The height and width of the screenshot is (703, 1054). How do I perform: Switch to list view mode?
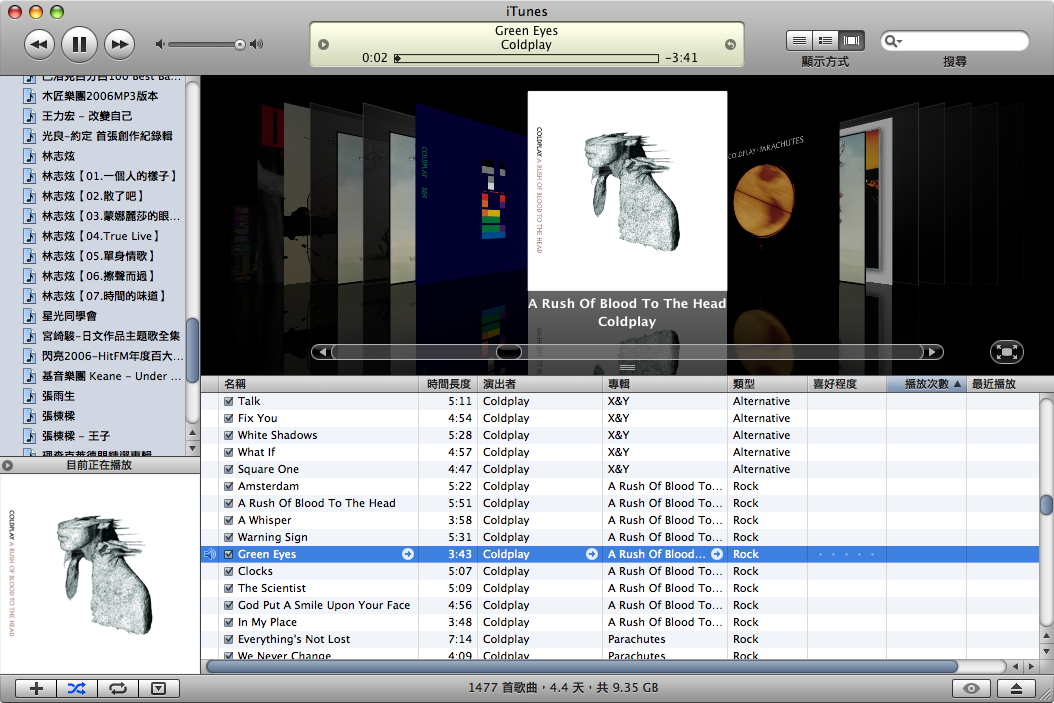[x=799, y=41]
